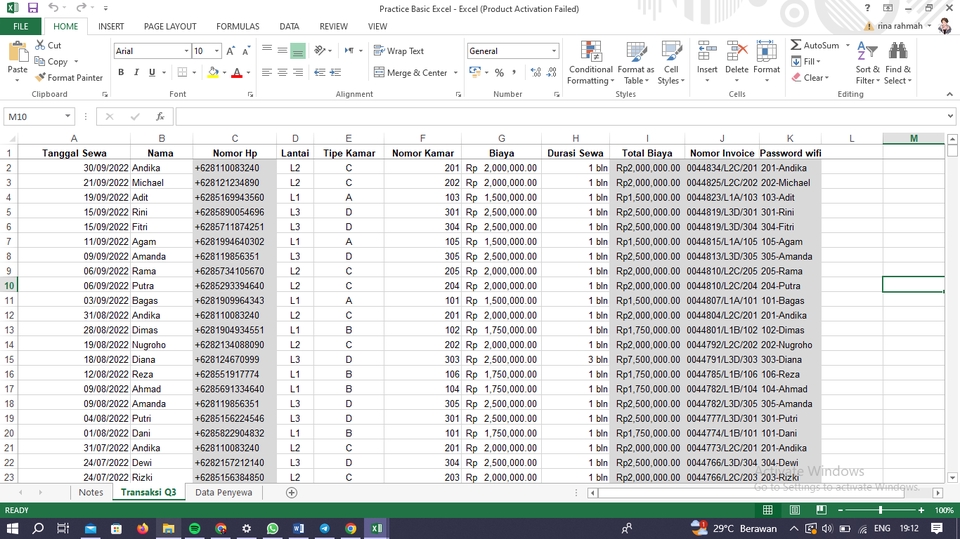The height and width of the screenshot is (539, 960).
Task: Click the Clear button
Action: point(810,78)
